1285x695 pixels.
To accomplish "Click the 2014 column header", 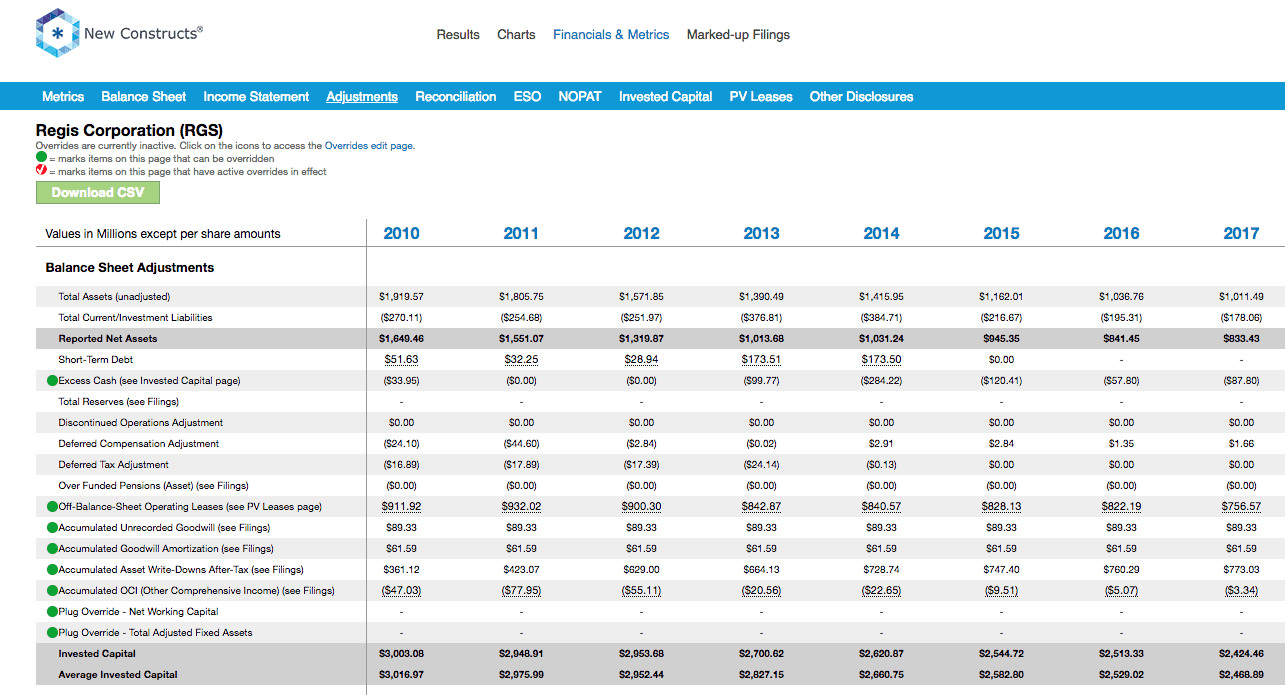I will coord(881,233).
